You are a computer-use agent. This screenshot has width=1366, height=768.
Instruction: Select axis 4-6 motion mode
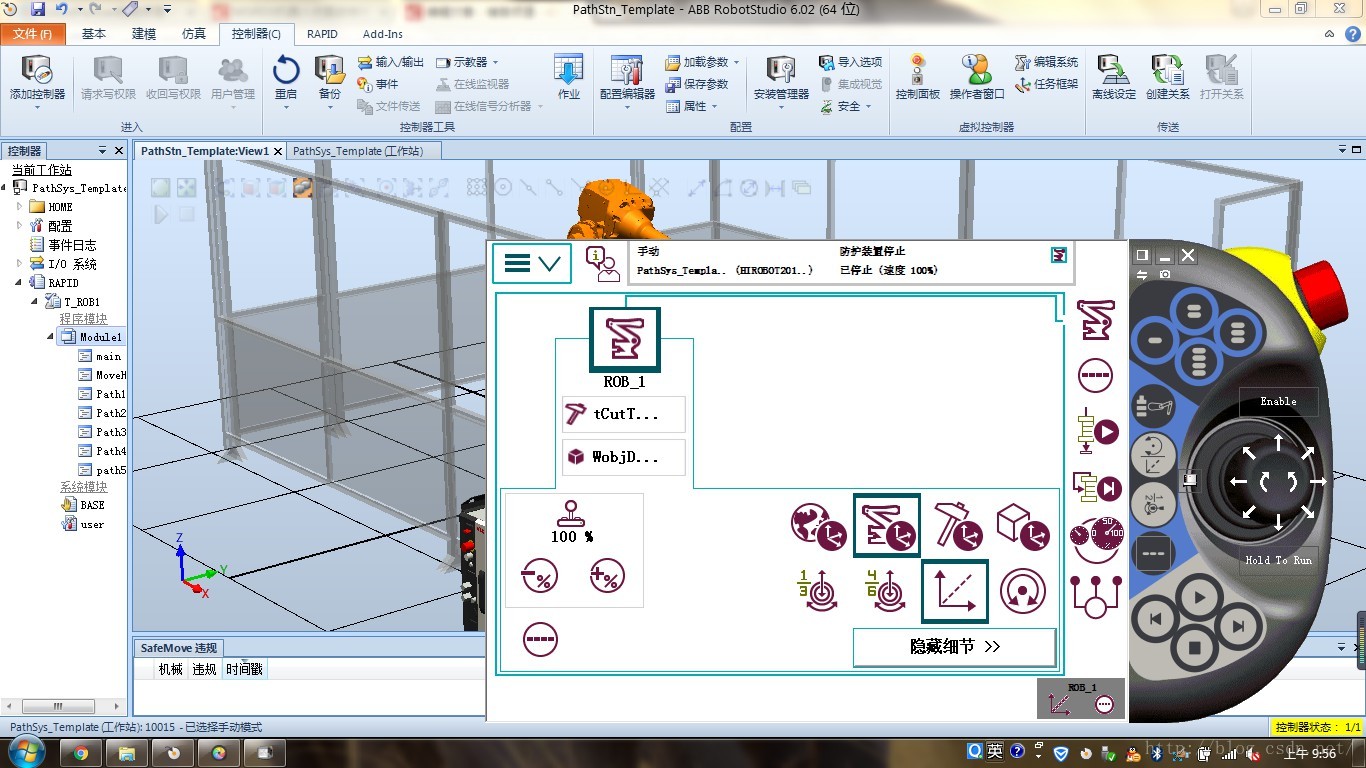click(x=886, y=590)
